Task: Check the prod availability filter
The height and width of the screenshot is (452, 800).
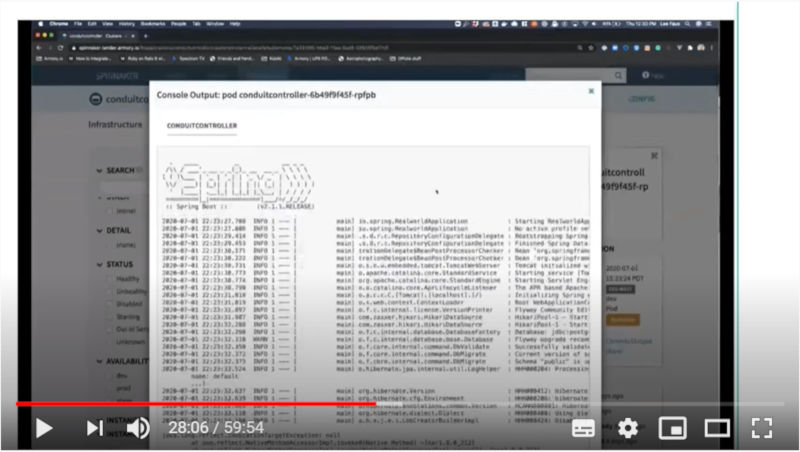Action: click(110, 388)
